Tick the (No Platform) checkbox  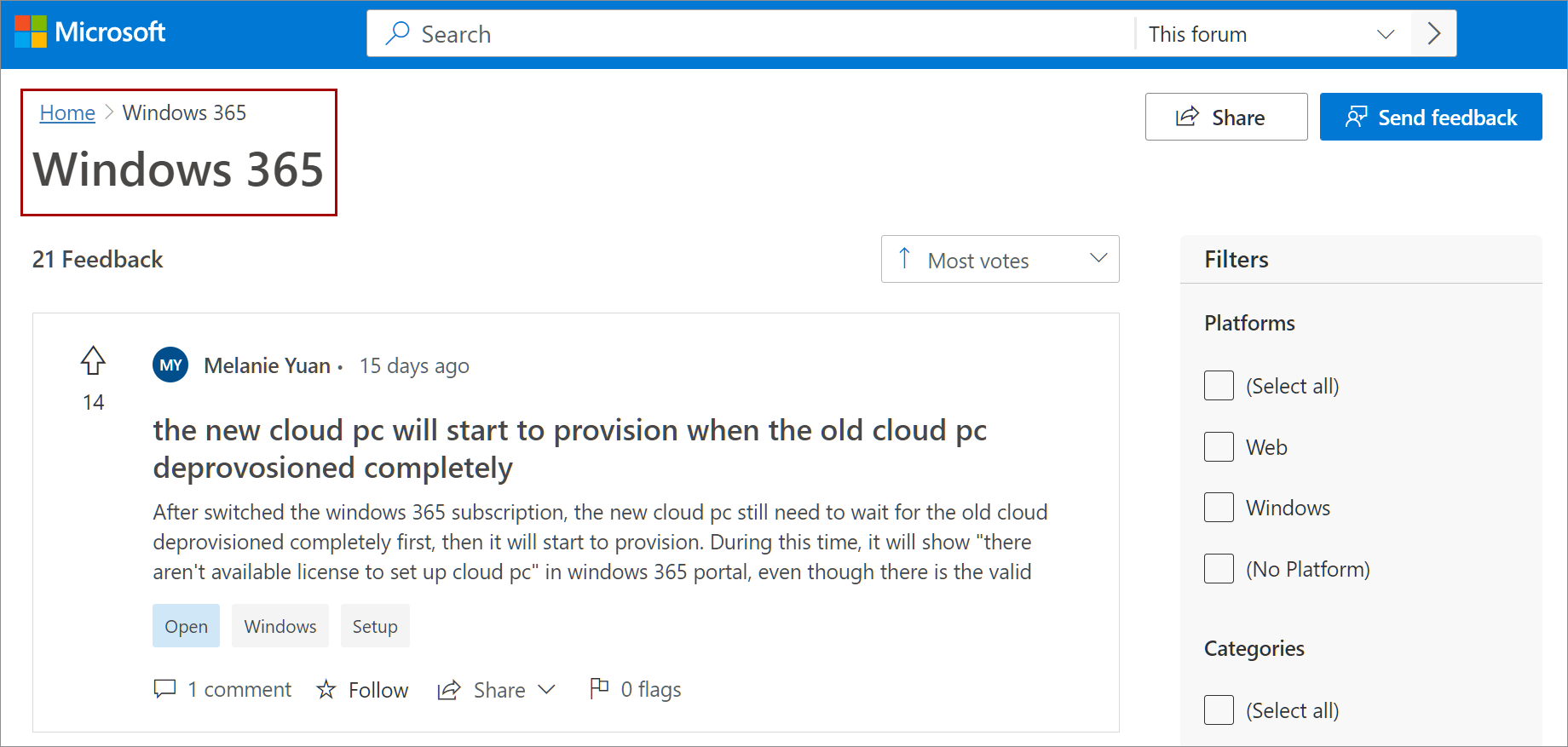click(x=1219, y=568)
